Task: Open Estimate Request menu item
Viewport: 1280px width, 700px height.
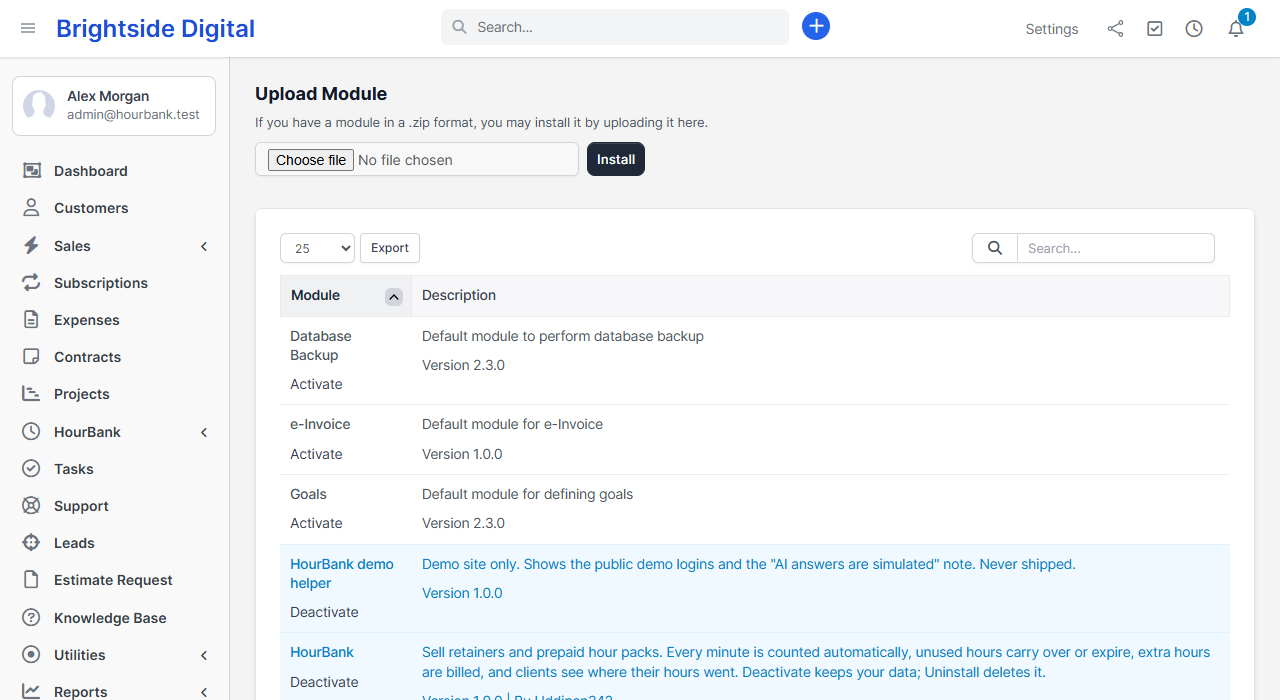Action: point(115,580)
